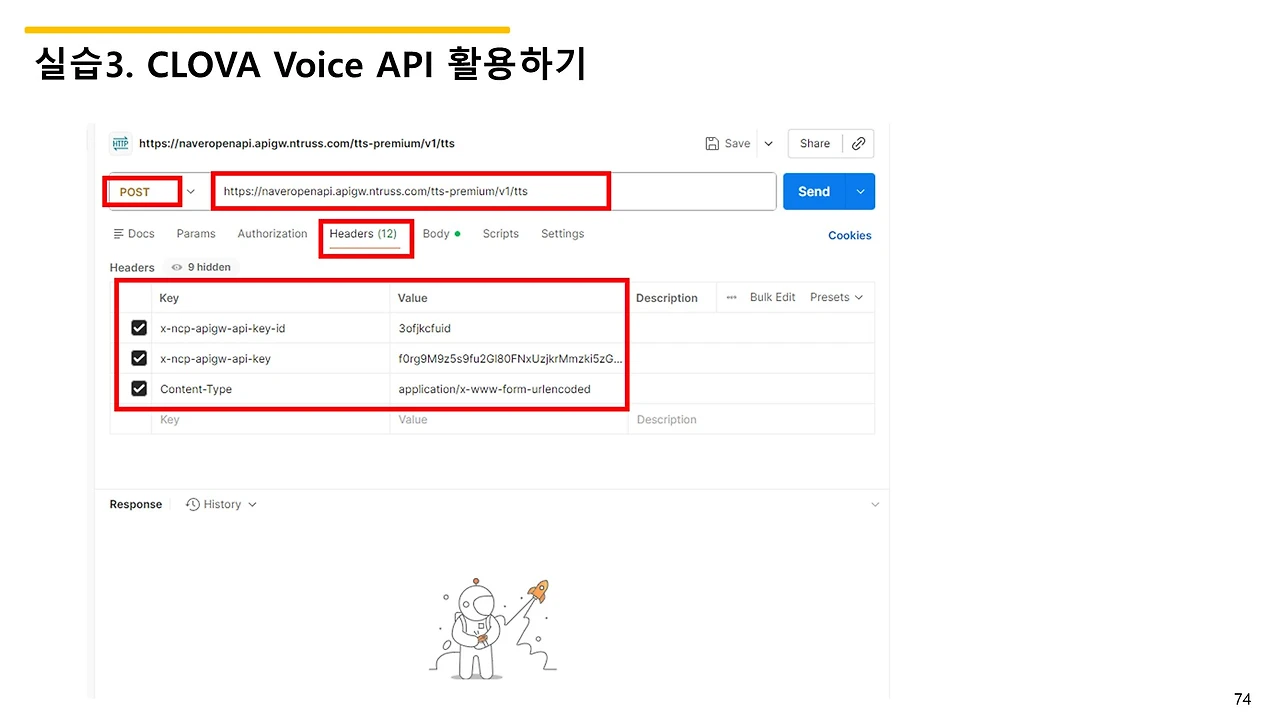
Task: Click the x-ncp-apigw-api-key-id key cell
Action: [x=270, y=328]
